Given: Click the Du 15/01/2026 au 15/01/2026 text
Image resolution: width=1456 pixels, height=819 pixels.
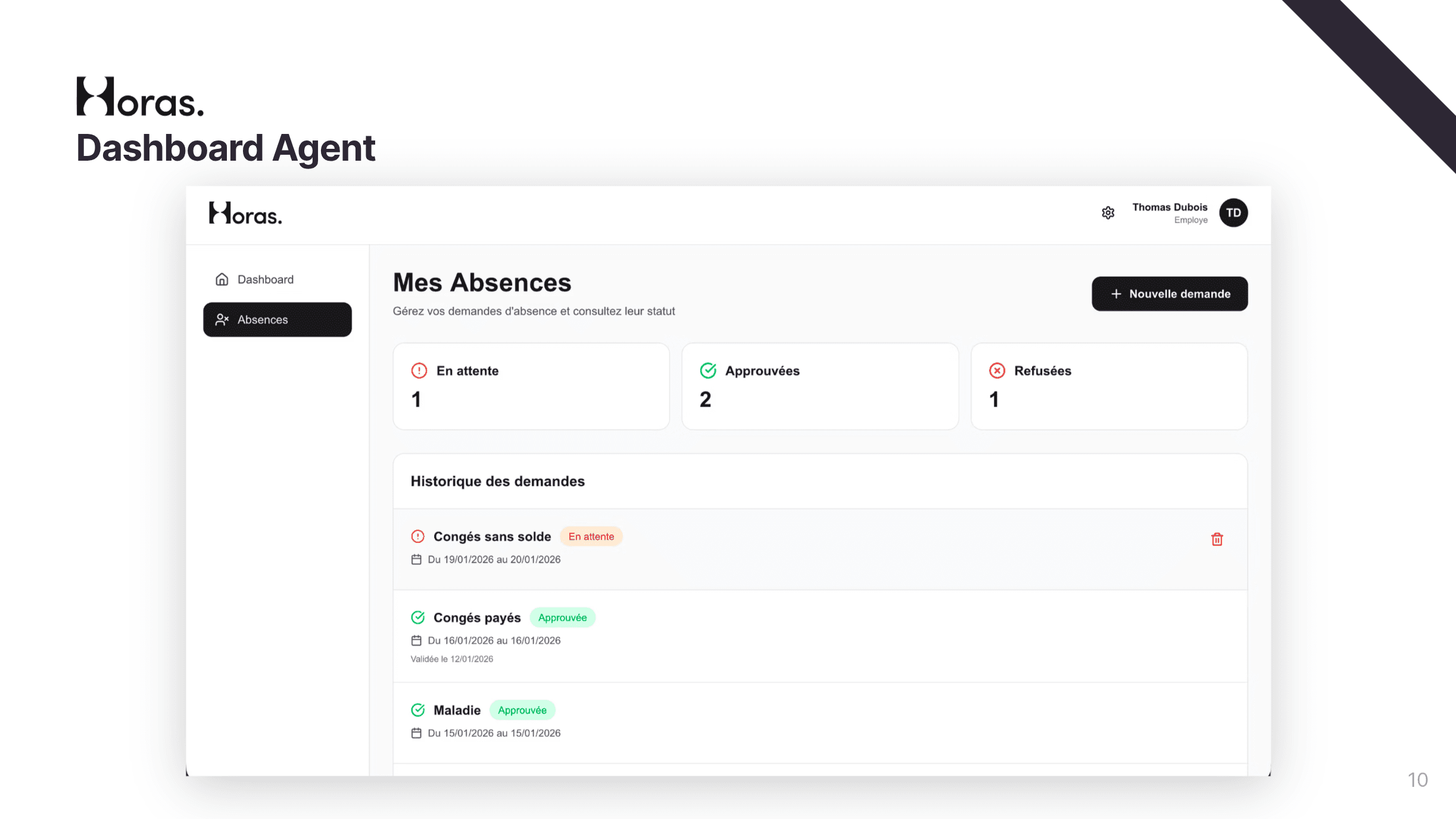Looking at the screenshot, I should (x=494, y=733).
